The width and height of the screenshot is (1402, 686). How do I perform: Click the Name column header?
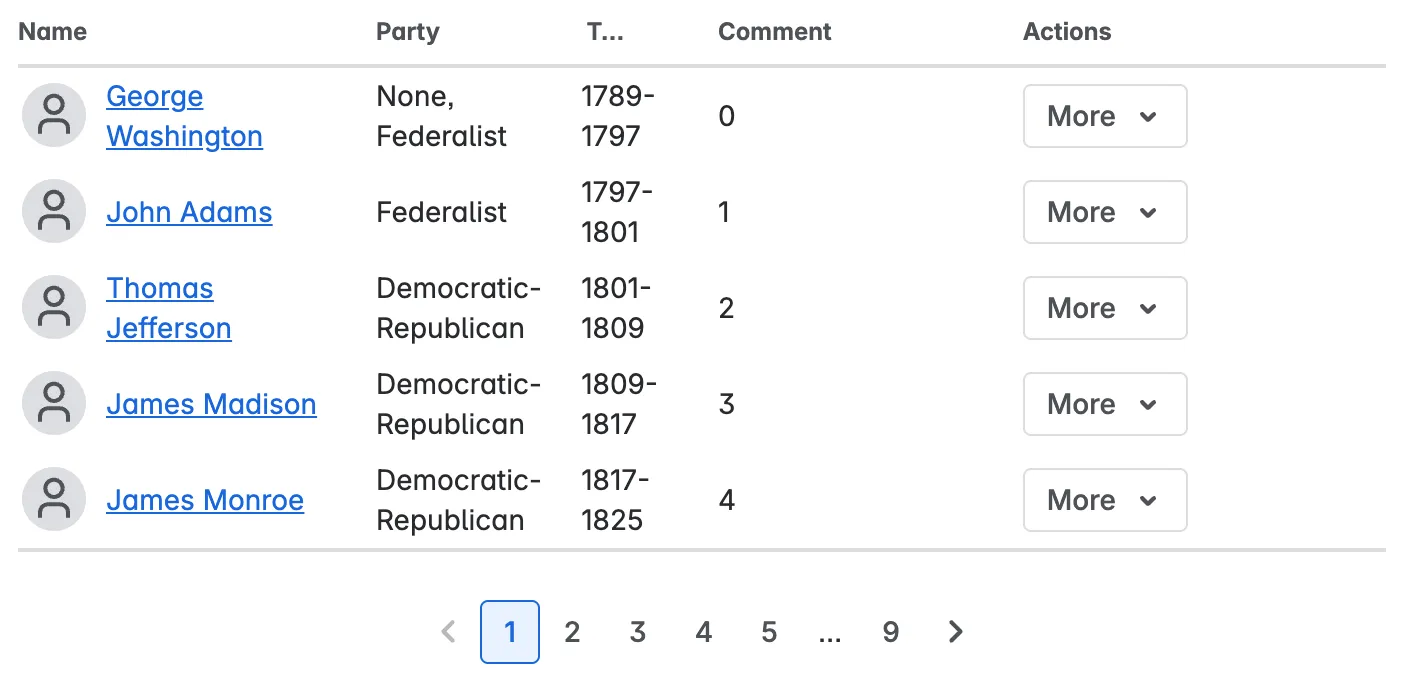point(53,32)
